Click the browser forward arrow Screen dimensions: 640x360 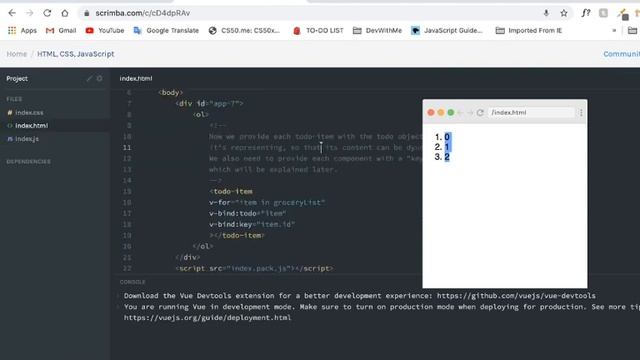click(x=29, y=13)
